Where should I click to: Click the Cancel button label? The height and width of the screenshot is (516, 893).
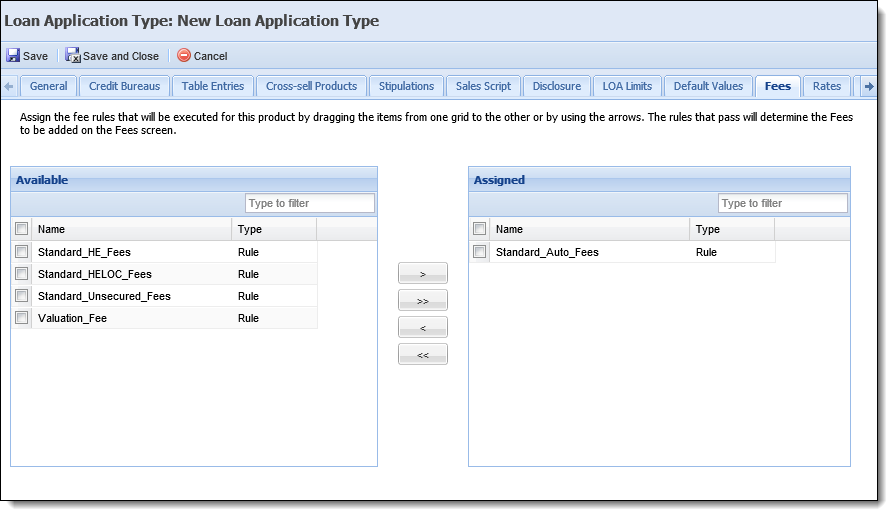(211, 56)
